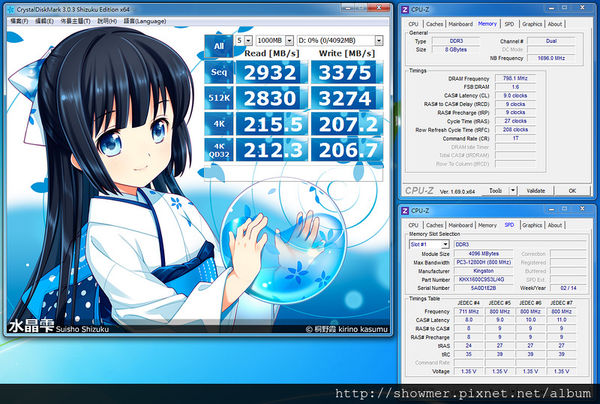Click the upper CPU-Z window title icon
The height and width of the screenshot is (404, 600).
[x=405, y=9]
